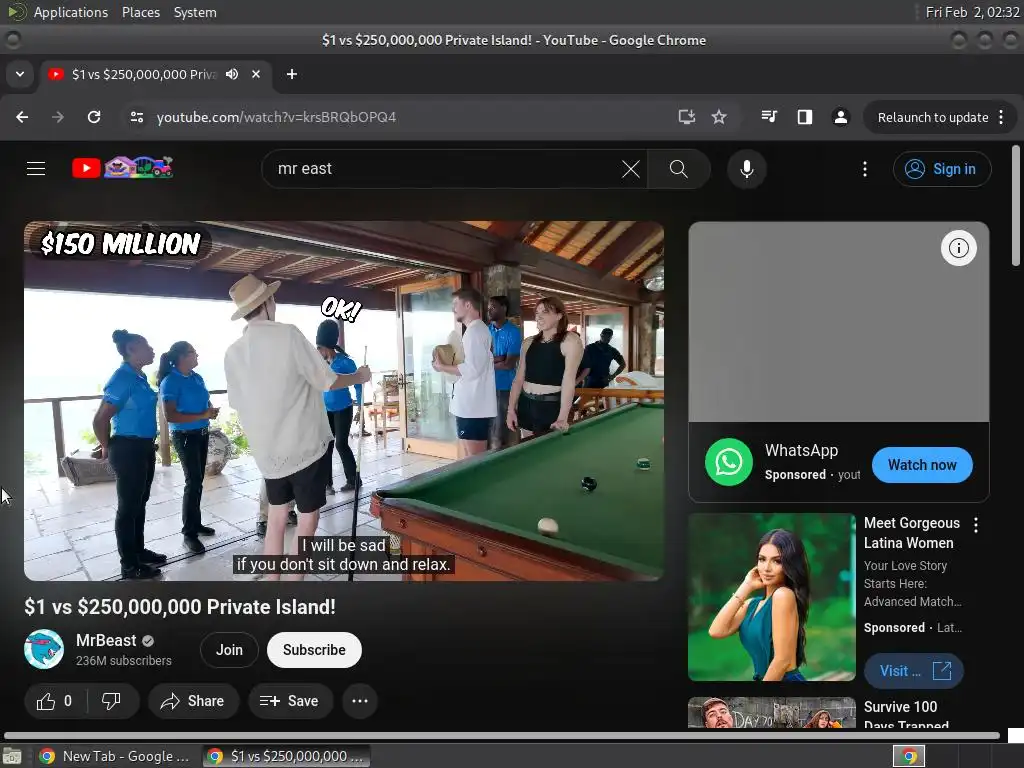Go back with browser back arrow

click(22, 117)
